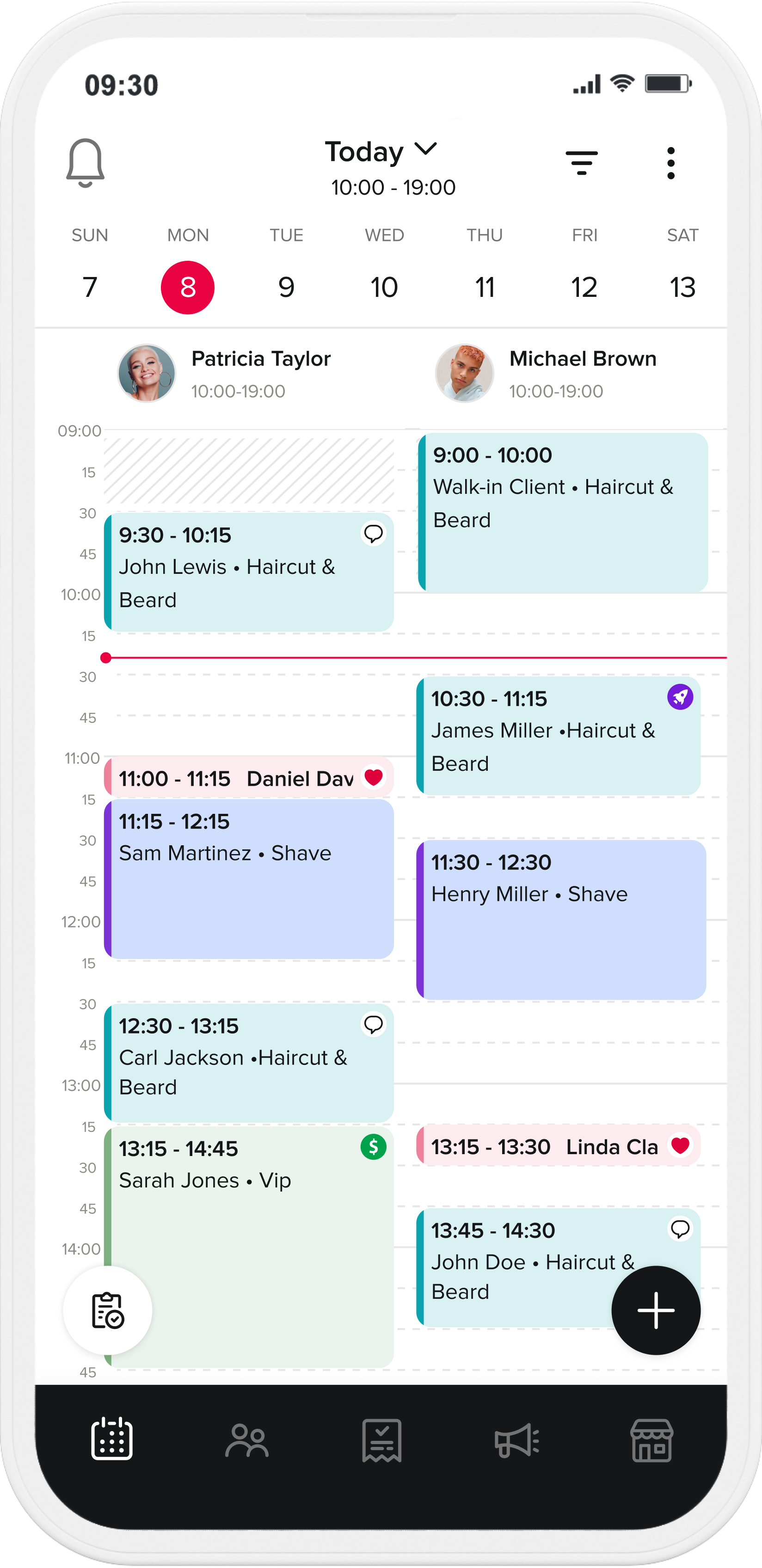Open the receipt checkout tab
This screenshot has width=762, height=1568.
pos(381,1440)
